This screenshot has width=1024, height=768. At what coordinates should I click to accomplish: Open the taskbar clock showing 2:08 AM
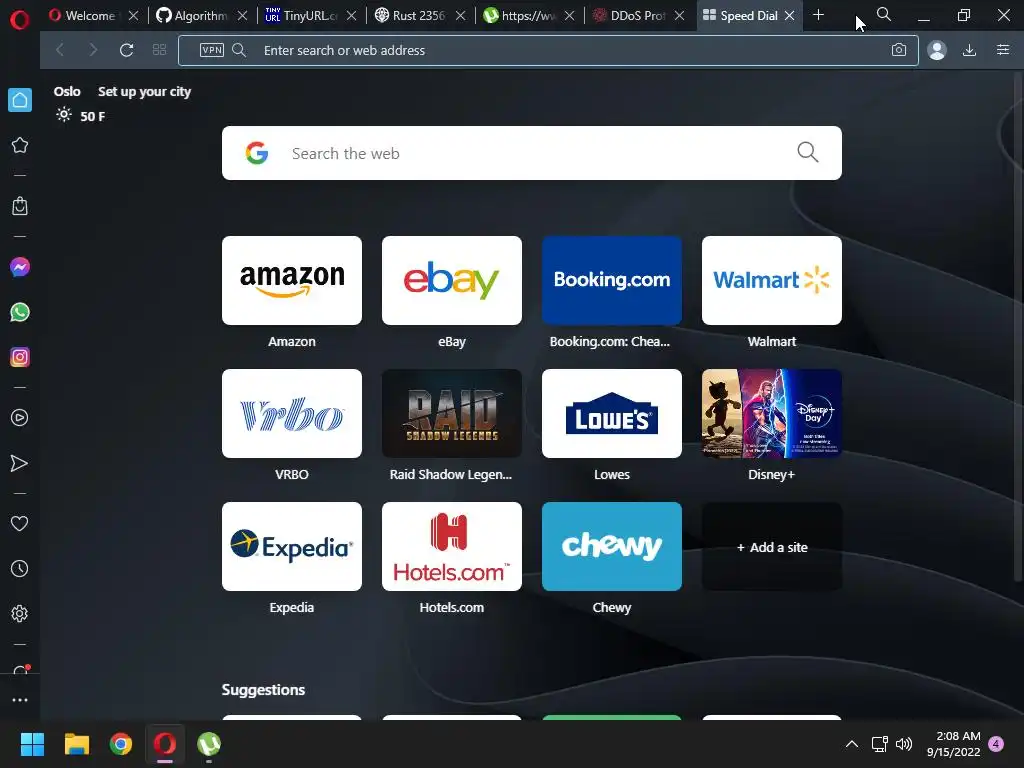pyautogui.click(x=953, y=744)
